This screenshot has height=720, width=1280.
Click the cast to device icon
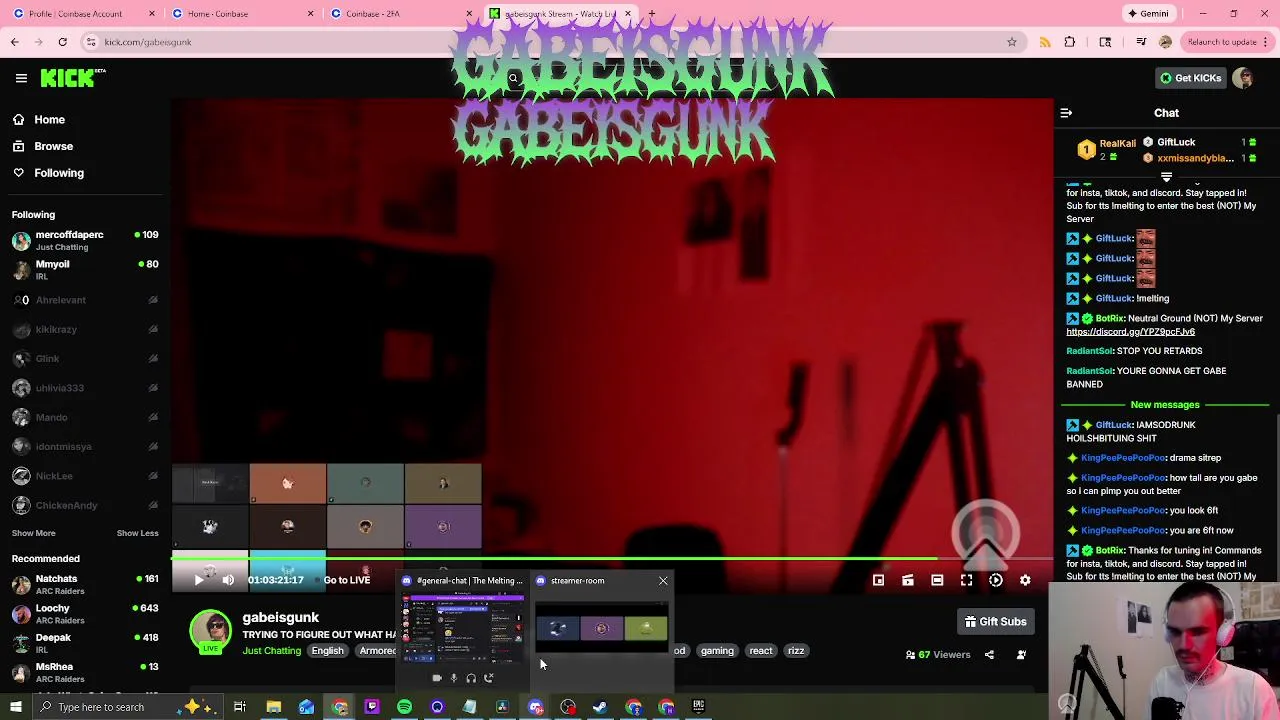908,580
